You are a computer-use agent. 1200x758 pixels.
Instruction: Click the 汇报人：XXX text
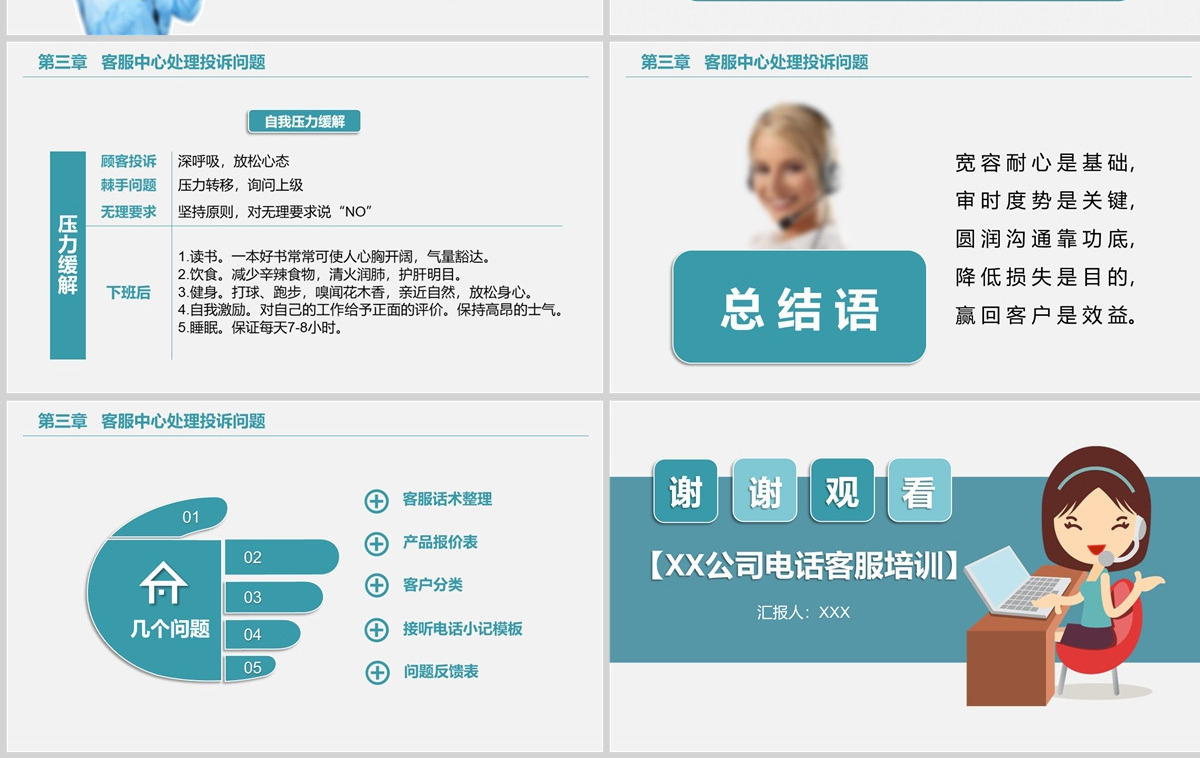pyautogui.click(x=803, y=612)
